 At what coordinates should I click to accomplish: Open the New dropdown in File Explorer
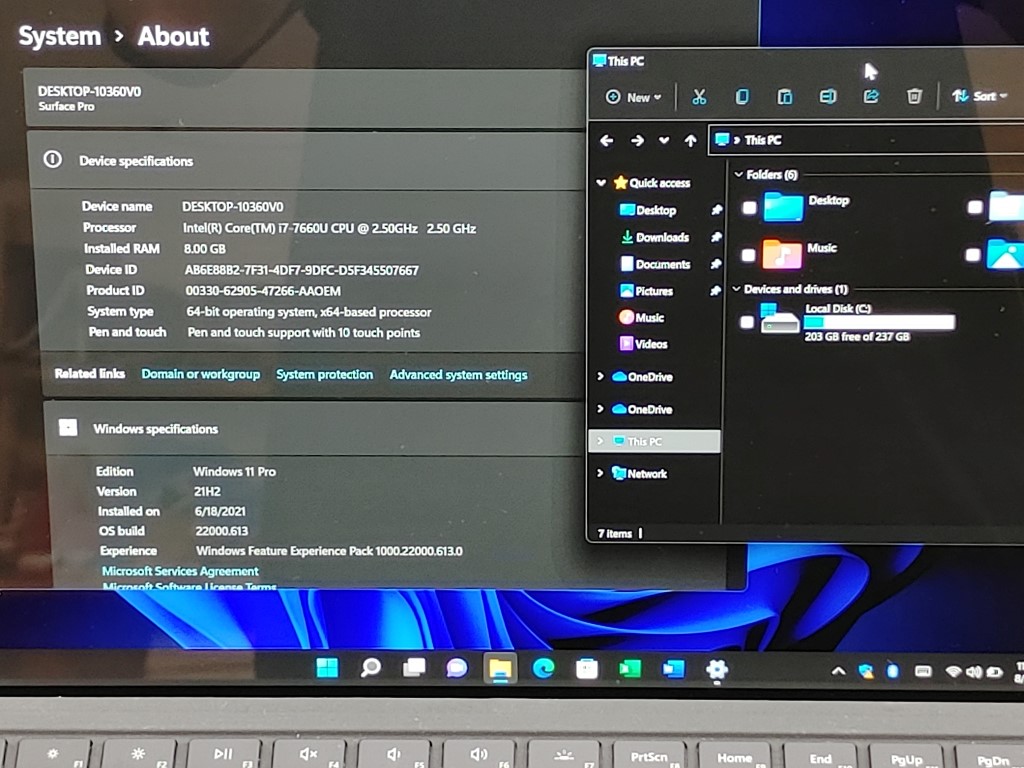coord(633,97)
